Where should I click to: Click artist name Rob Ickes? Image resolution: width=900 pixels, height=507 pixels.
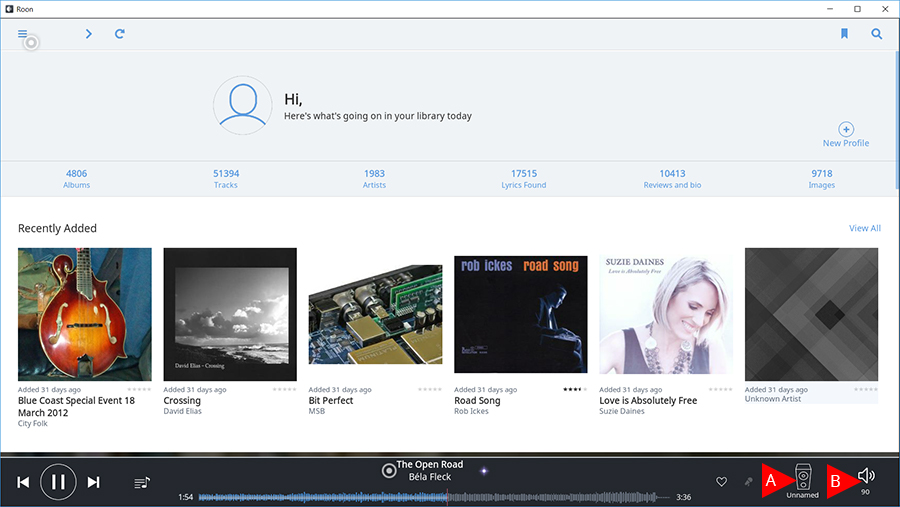[x=471, y=411]
